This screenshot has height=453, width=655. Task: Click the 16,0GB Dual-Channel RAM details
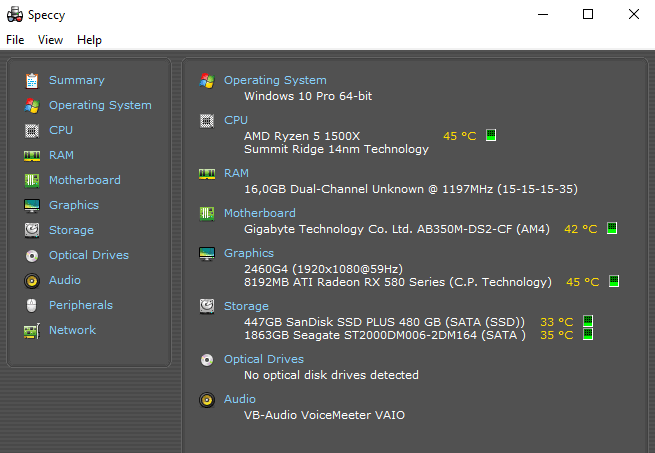(411, 189)
